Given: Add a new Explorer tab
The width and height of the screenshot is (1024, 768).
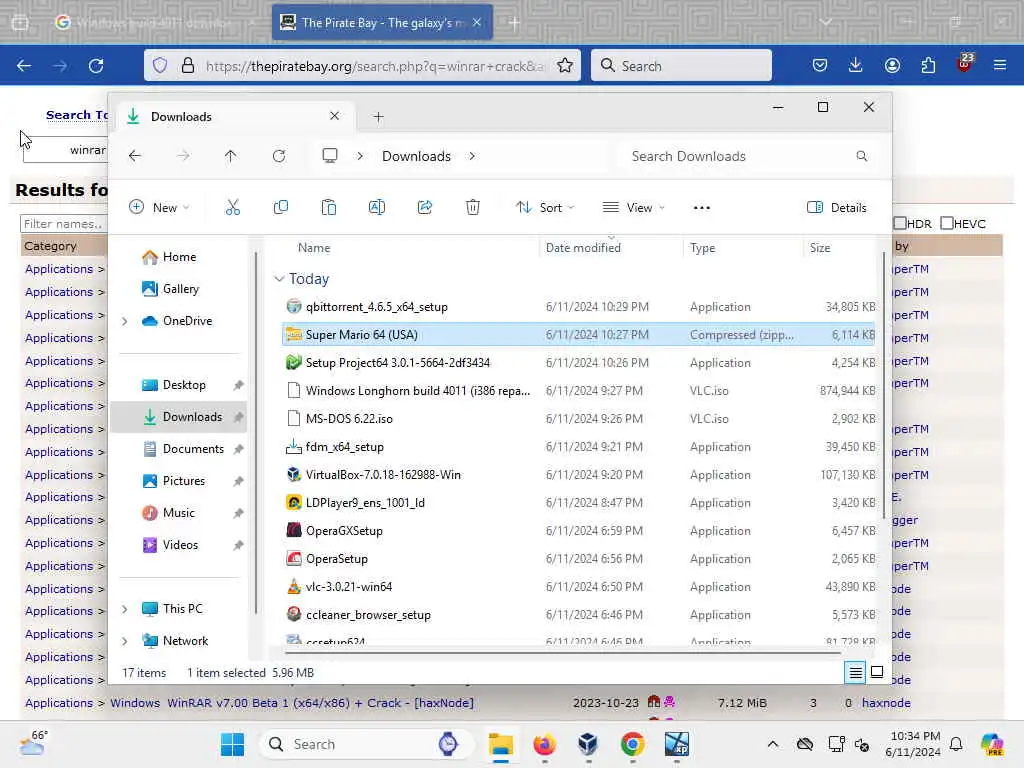Looking at the screenshot, I should [378, 117].
